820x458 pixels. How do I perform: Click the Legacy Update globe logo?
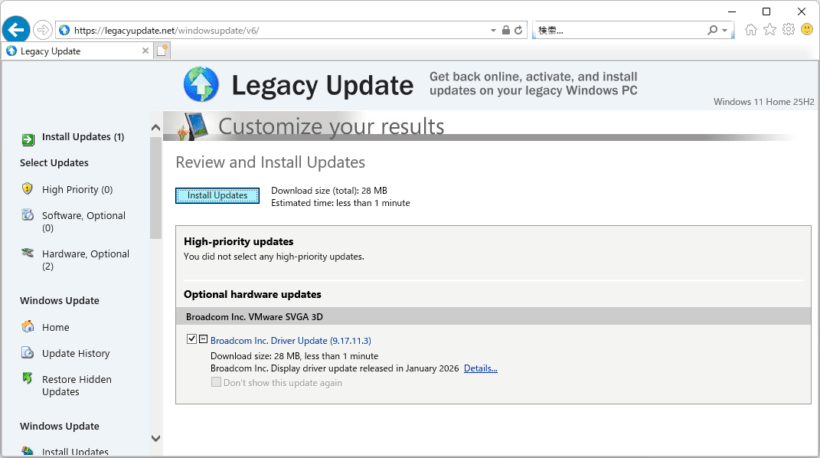point(201,84)
